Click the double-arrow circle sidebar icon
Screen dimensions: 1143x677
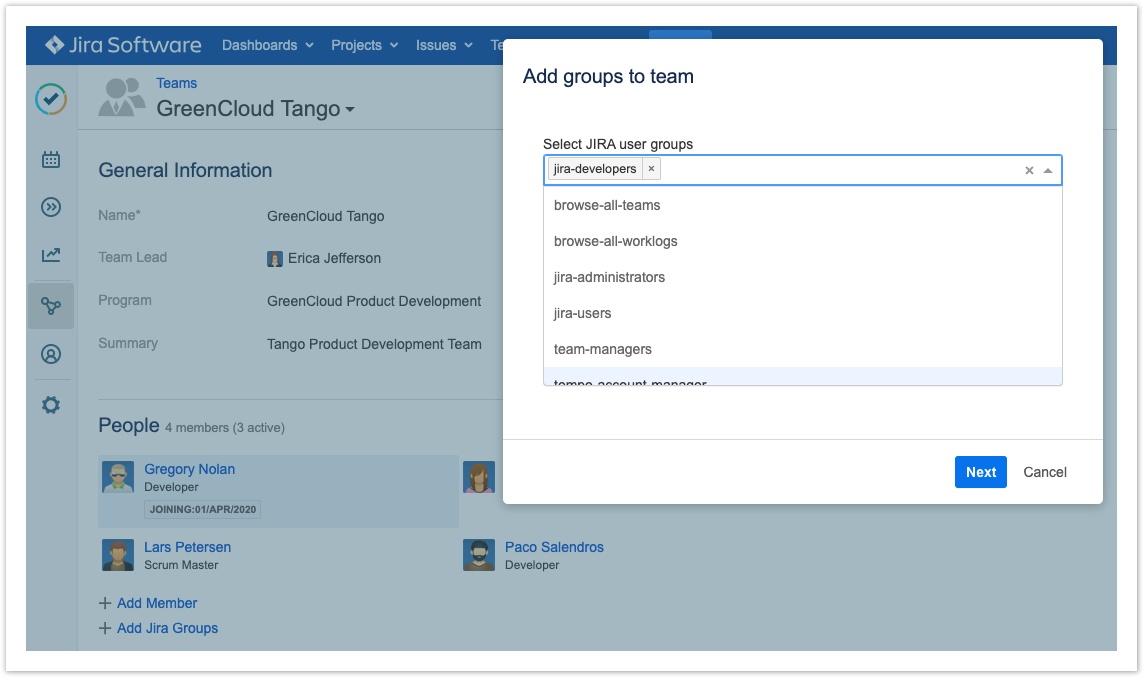[x=51, y=207]
